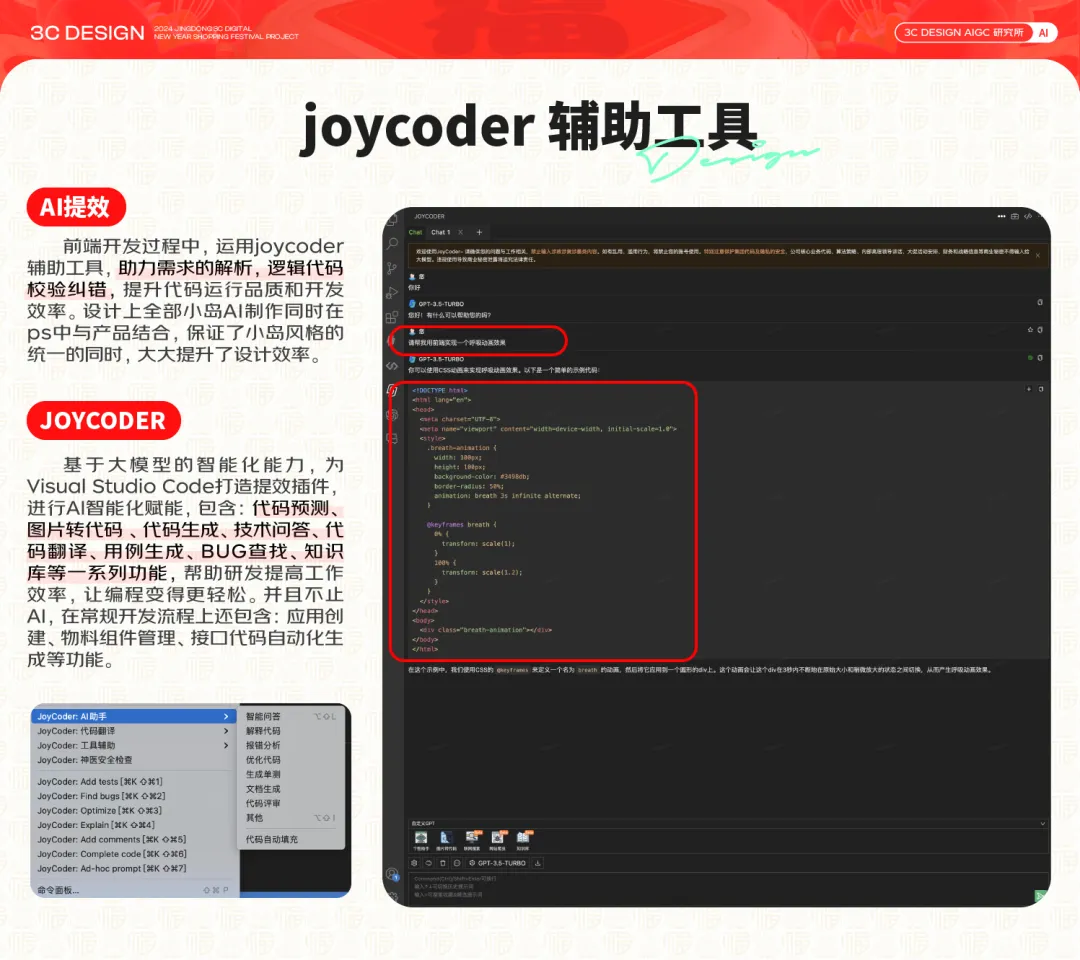The height and width of the screenshot is (960, 1080).
Task: Open the Explorer files icon in the activity bar
Action: (x=392, y=220)
